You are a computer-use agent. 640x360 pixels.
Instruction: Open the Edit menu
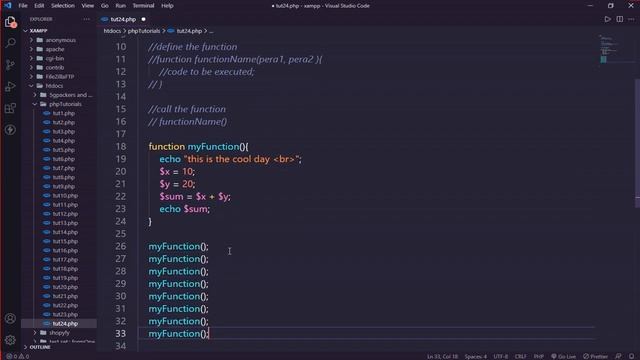(39, 6)
